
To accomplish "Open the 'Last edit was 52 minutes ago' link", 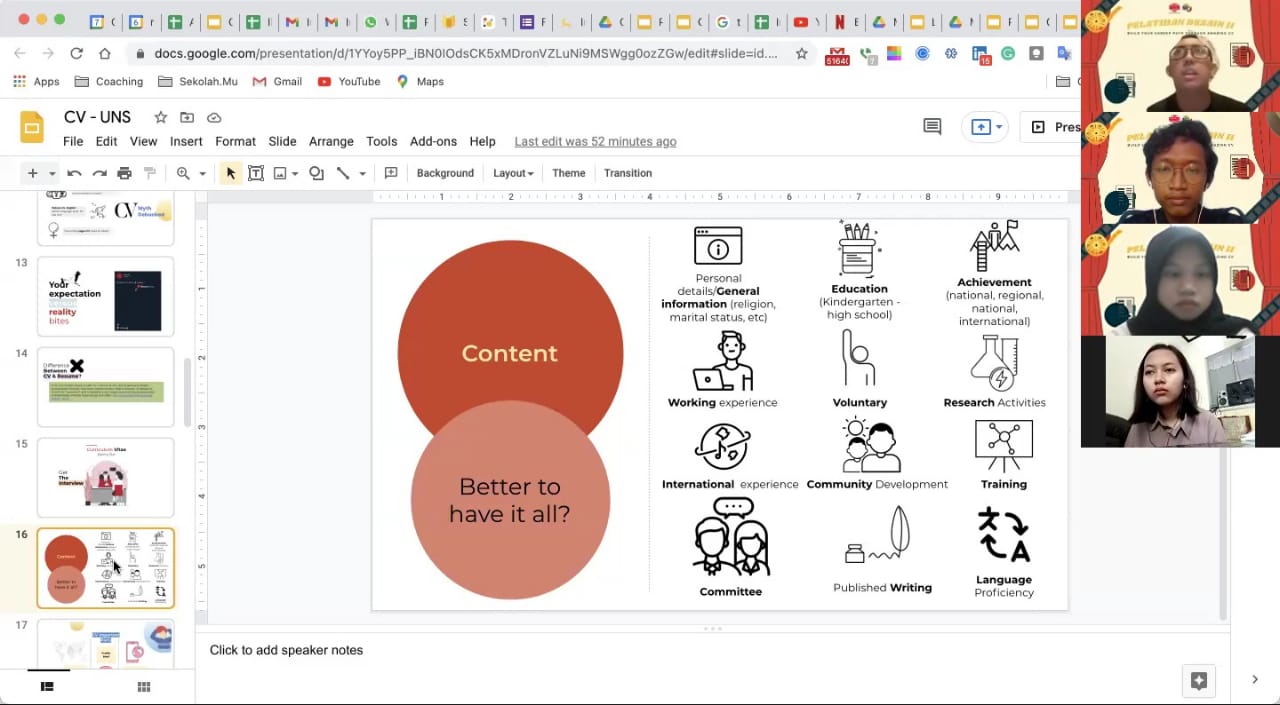I will pos(595,141).
